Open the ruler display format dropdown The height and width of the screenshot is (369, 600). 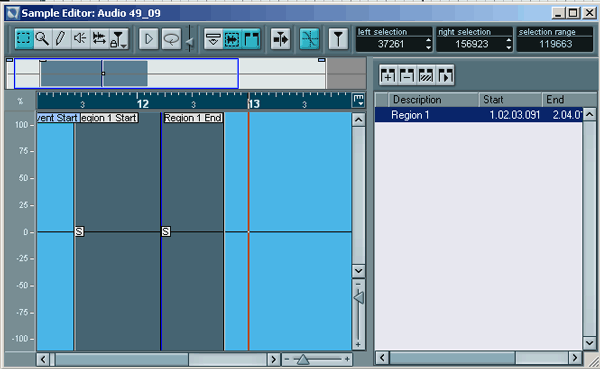359,100
